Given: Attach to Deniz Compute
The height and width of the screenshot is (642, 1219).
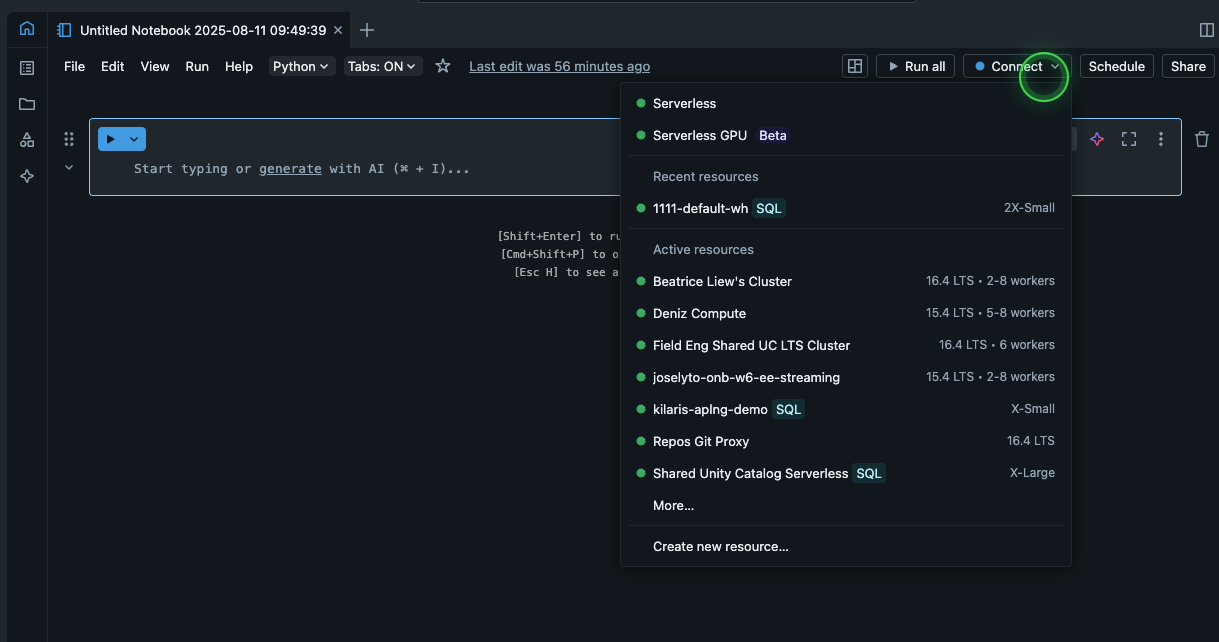Looking at the screenshot, I should coord(846,313).
